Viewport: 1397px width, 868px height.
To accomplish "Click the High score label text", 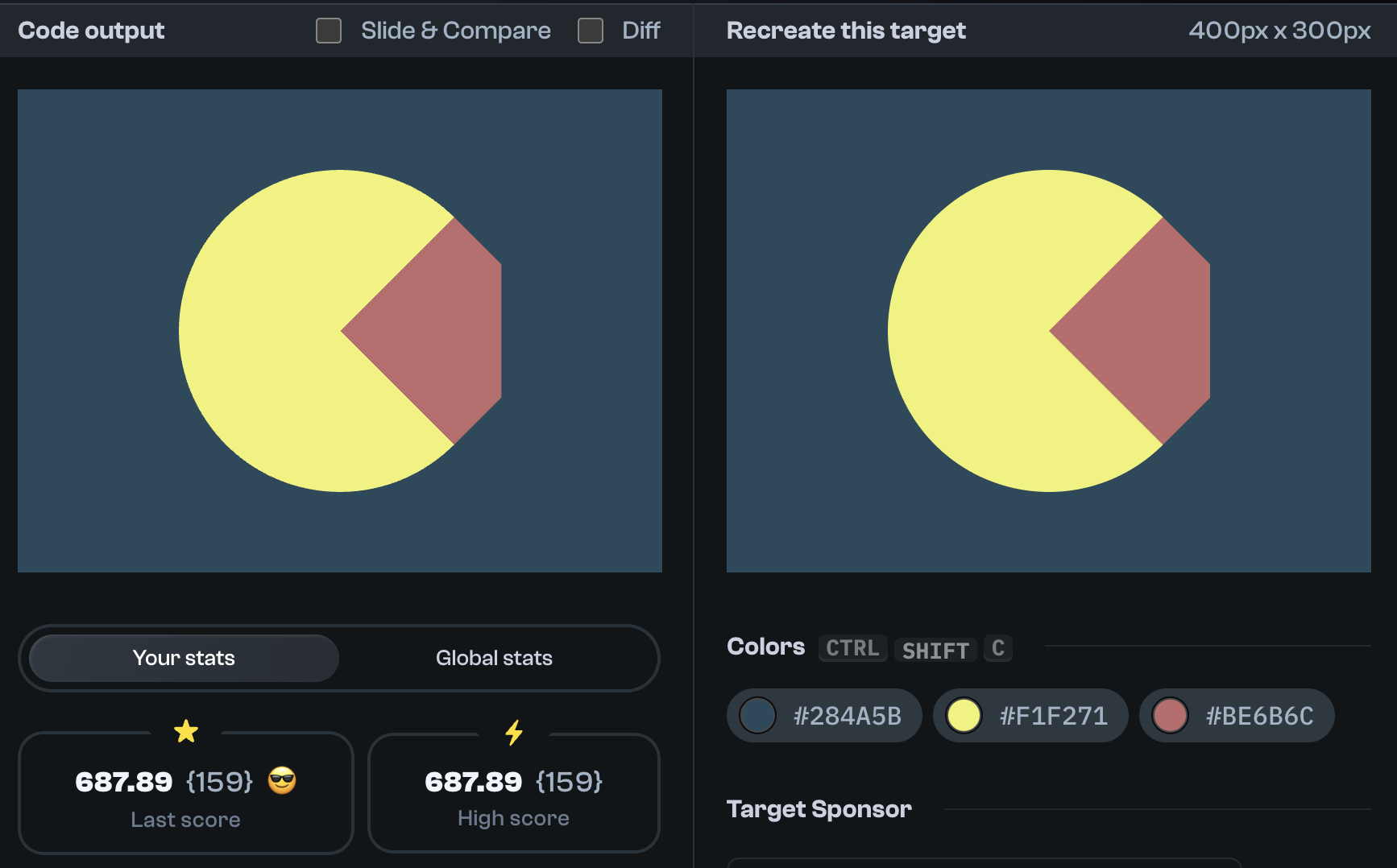I will (514, 818).
